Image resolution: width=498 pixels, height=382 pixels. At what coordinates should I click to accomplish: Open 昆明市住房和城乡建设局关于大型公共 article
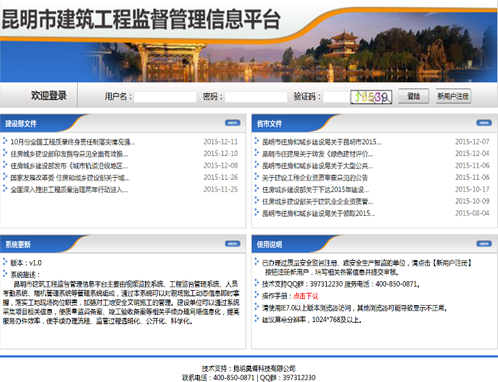pyautogui.click(x=318, y=166)
